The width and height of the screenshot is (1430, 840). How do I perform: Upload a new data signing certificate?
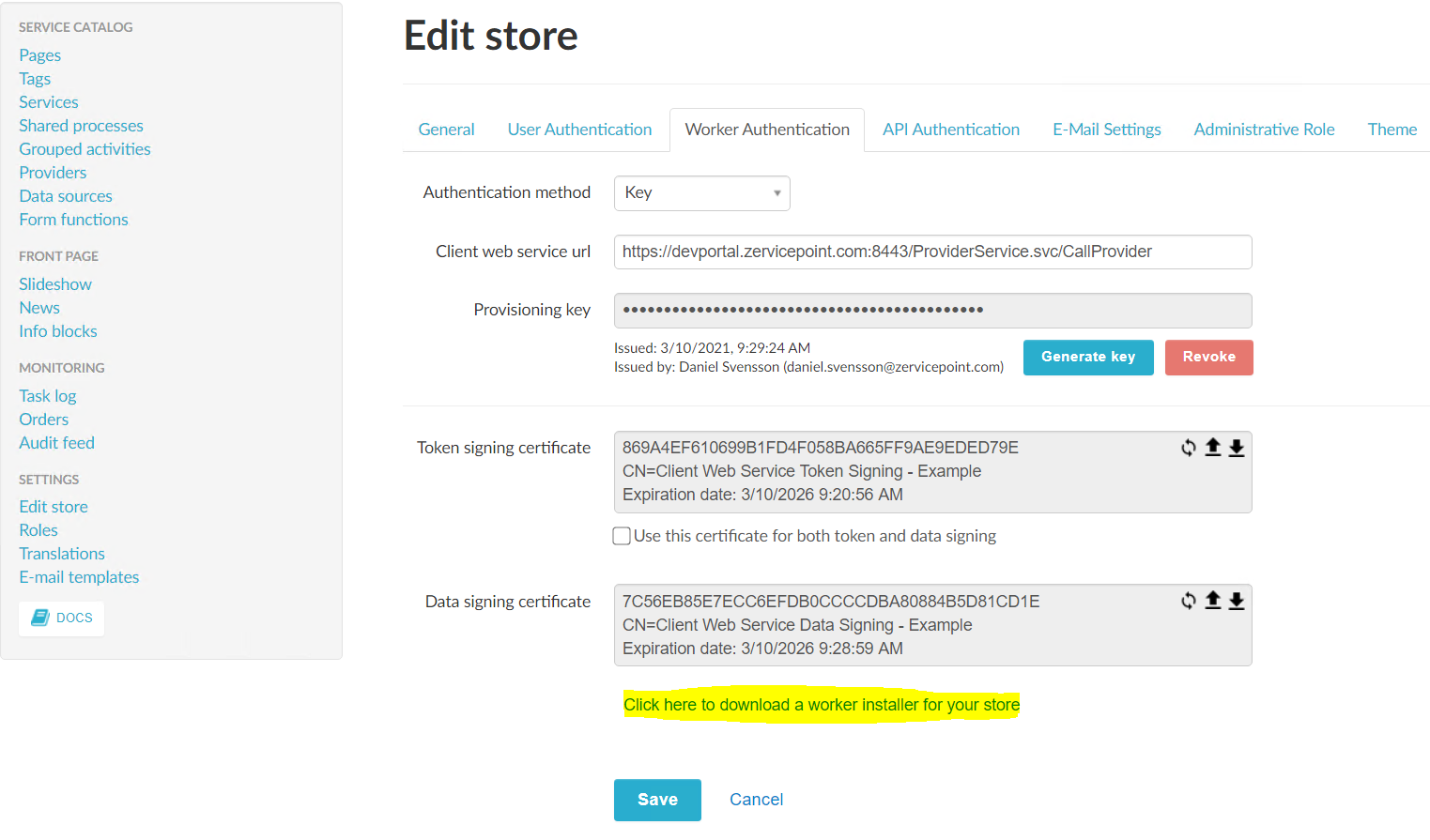coord(1213,602)
